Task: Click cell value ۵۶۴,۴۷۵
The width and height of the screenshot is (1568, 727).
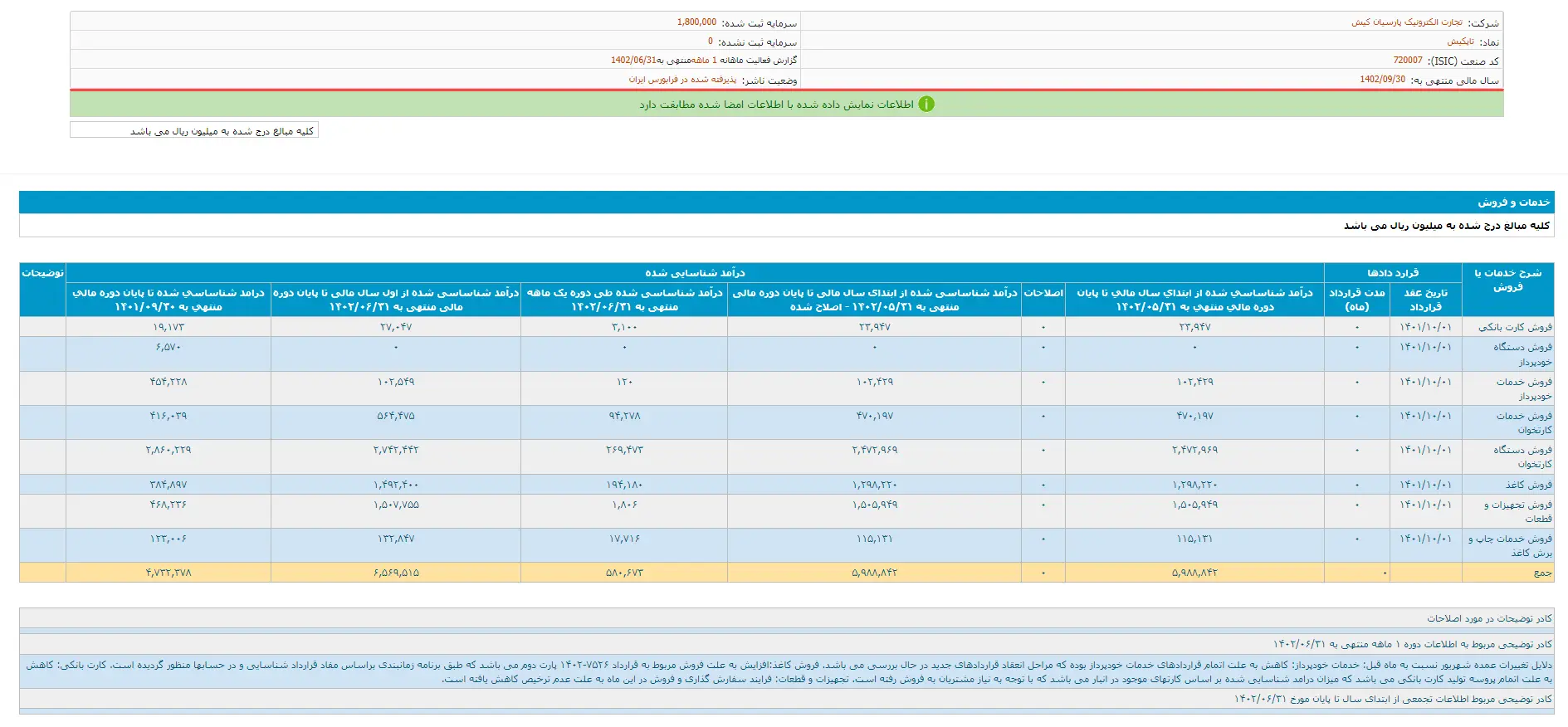Action: 396,416
